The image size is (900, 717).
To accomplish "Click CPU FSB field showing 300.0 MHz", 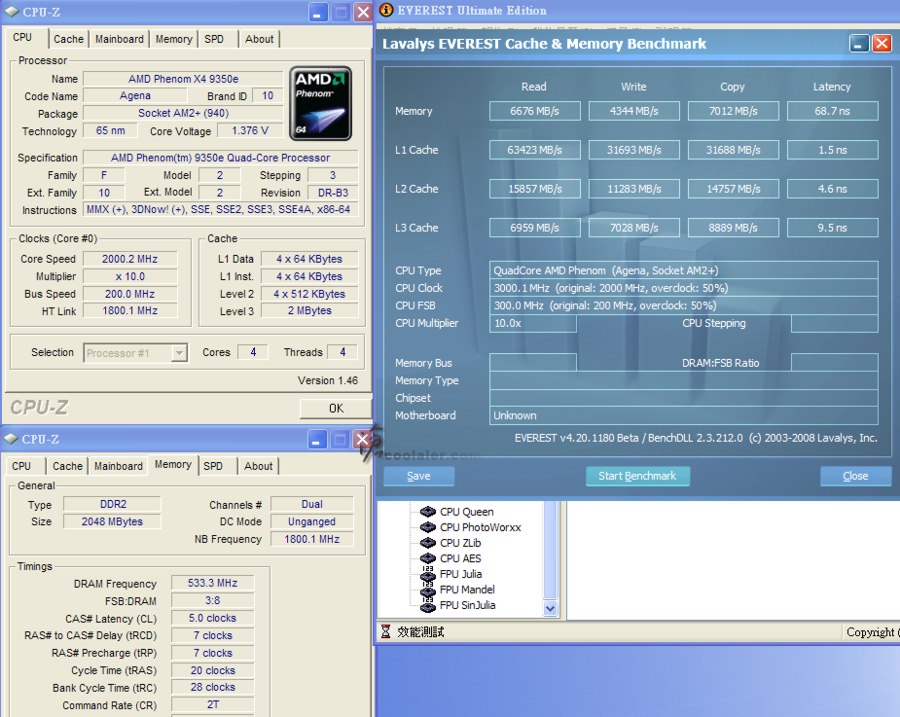I will [684, 305].
